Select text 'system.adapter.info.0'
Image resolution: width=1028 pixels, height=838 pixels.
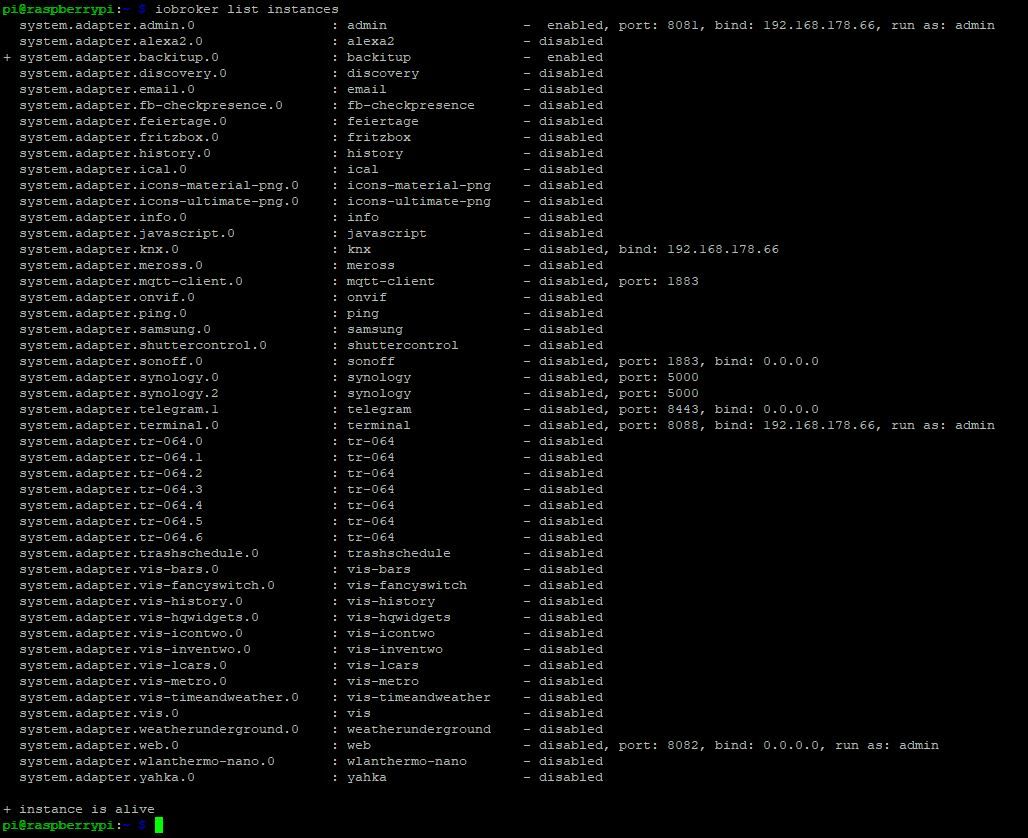[x=103, y=217]
